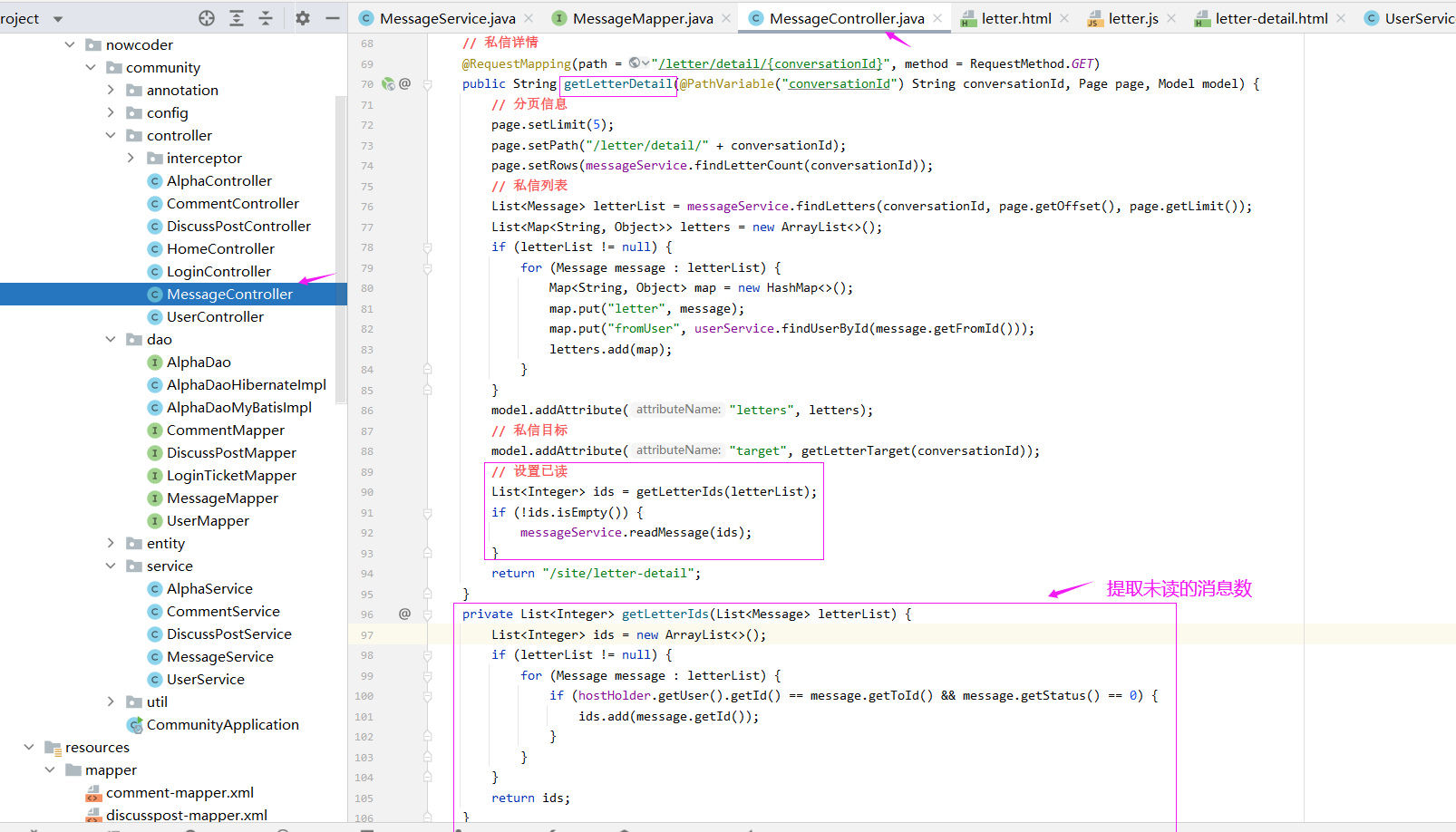Click the Expand All toolbar icon
The width and height of the screenshot is (1456, 832).
237,18
